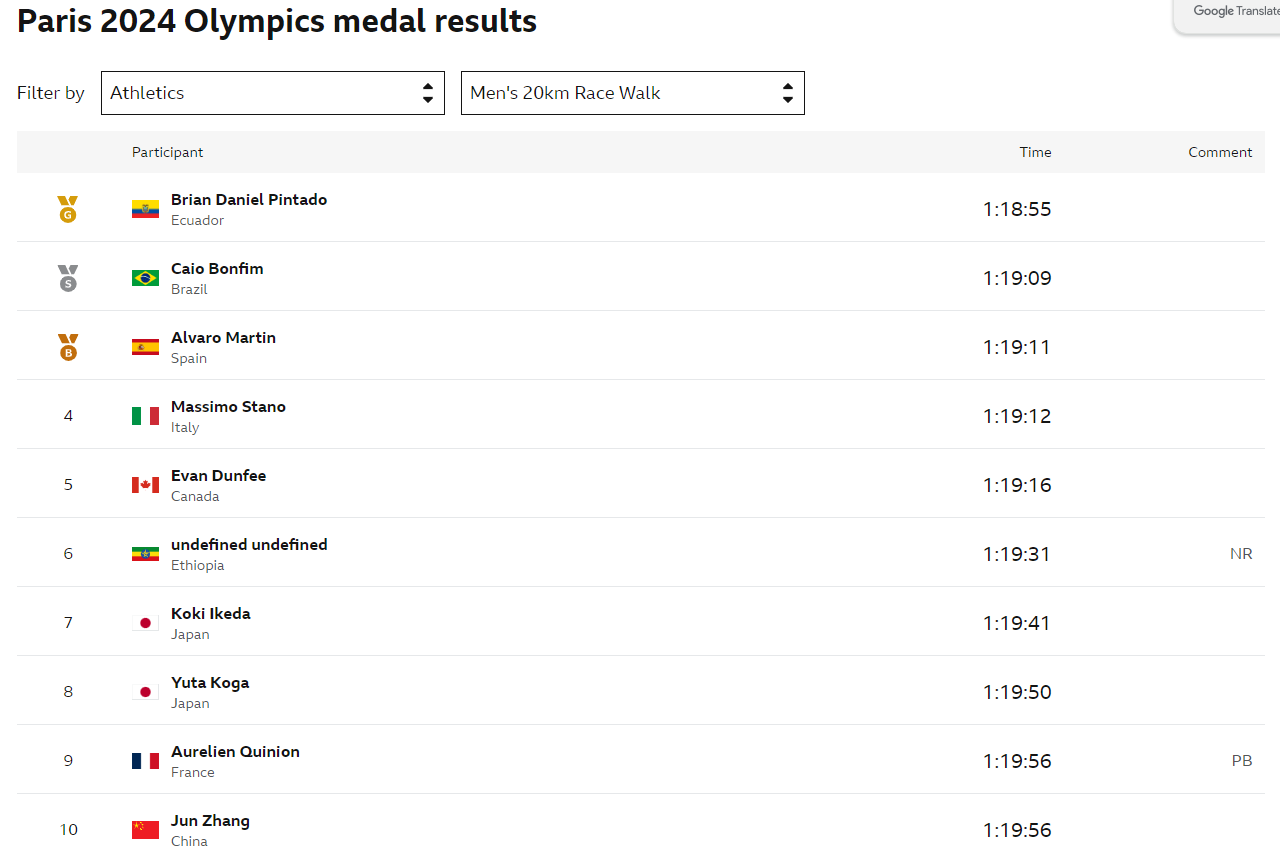
Task: Open the Men's 20km Race Walk event dropdown
Action: pyautogui.click(x=632, y=92)
